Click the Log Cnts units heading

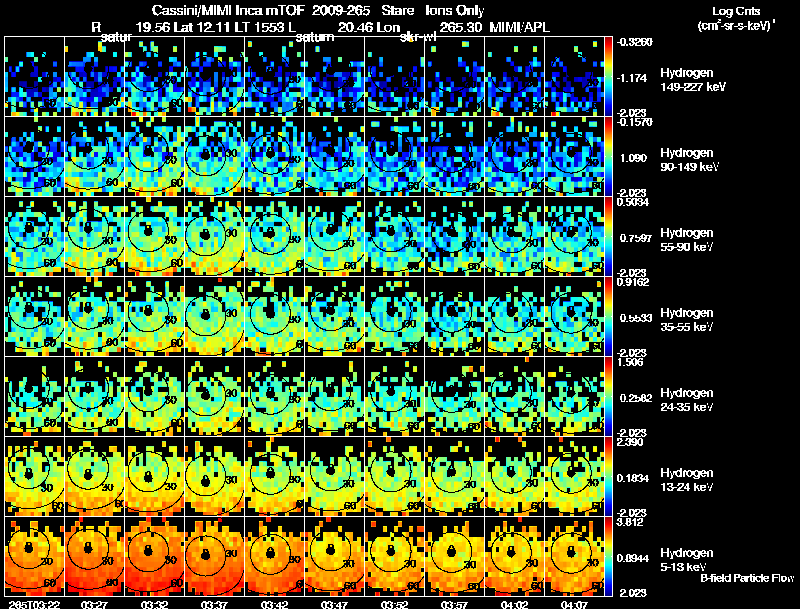coord(736,18)
